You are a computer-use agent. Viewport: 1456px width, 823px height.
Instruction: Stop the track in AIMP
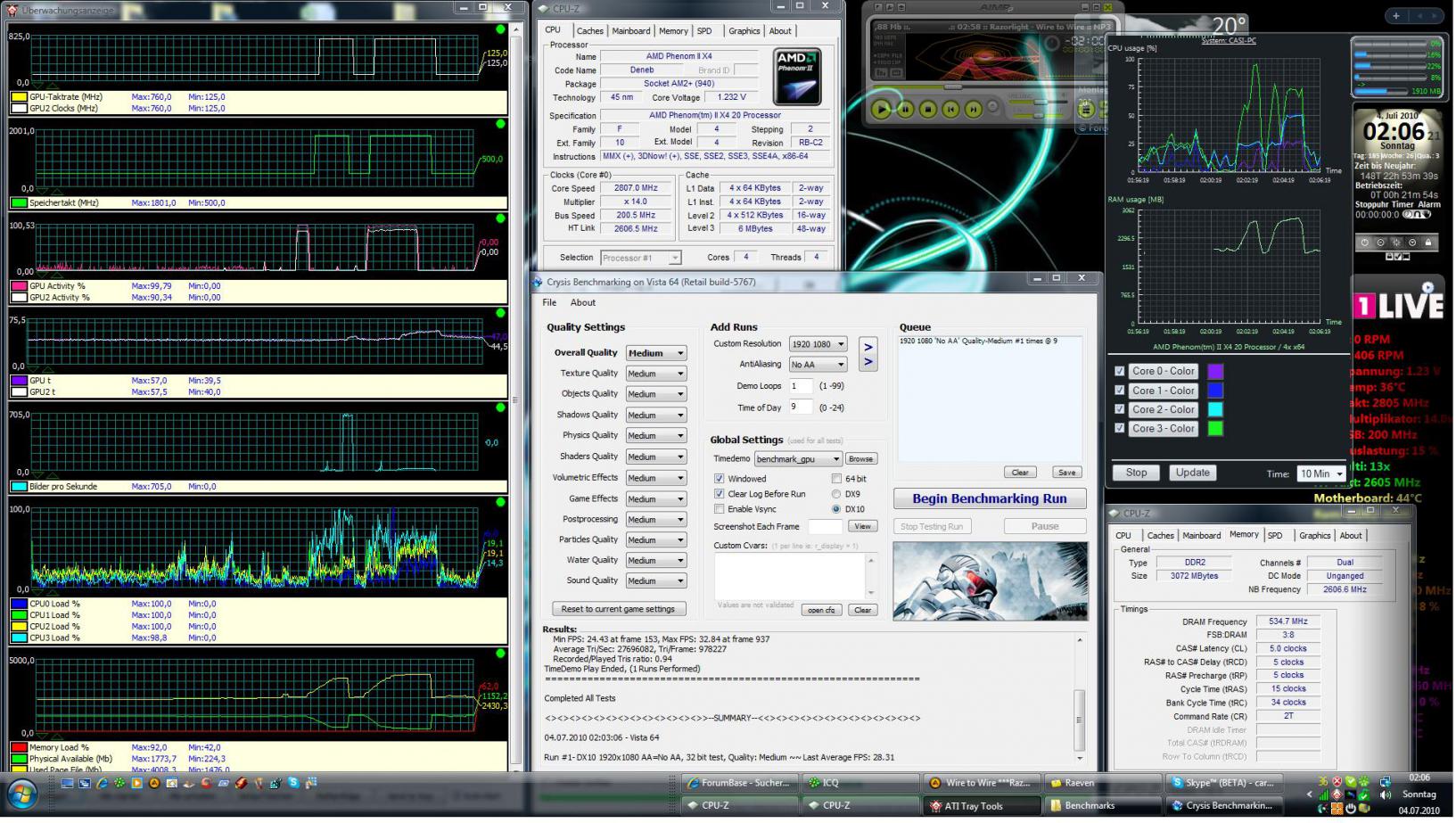928,109
